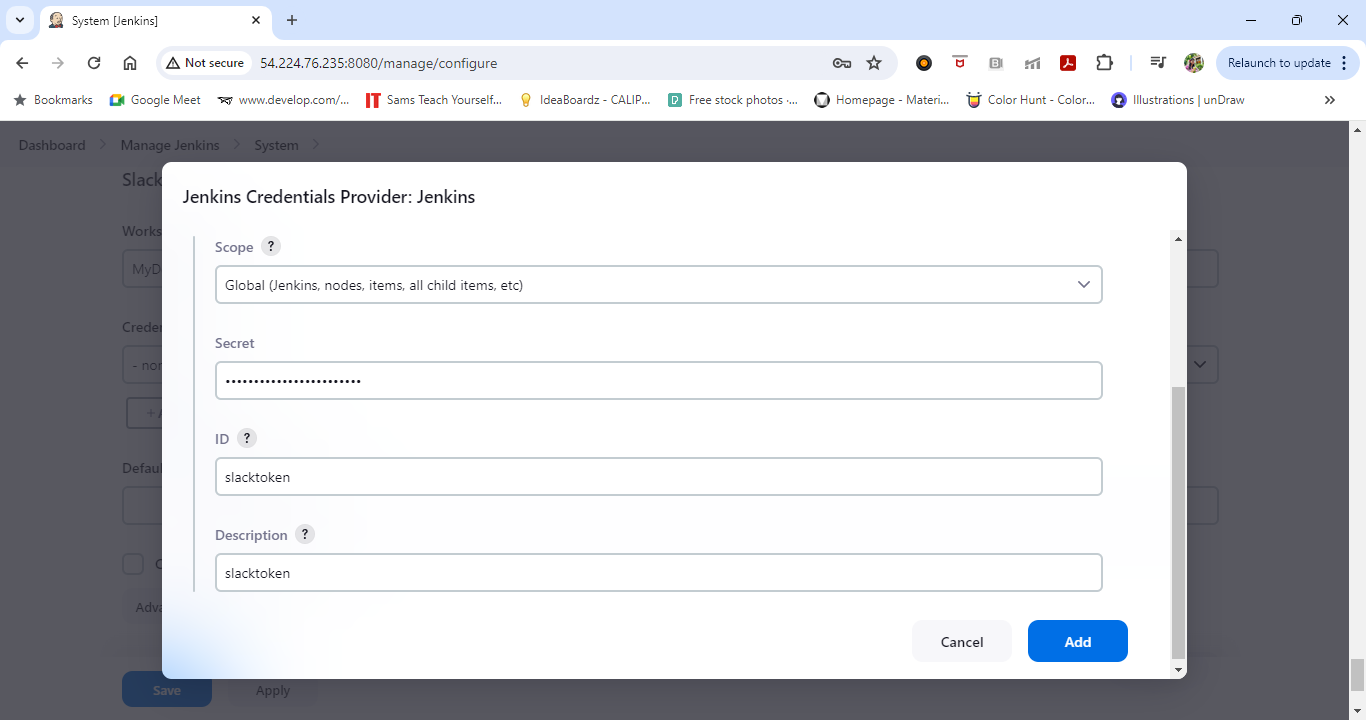This screenshot has height=720, width=1366.
Task: Restore down the Chrome window
Action: click(1297, 20)
